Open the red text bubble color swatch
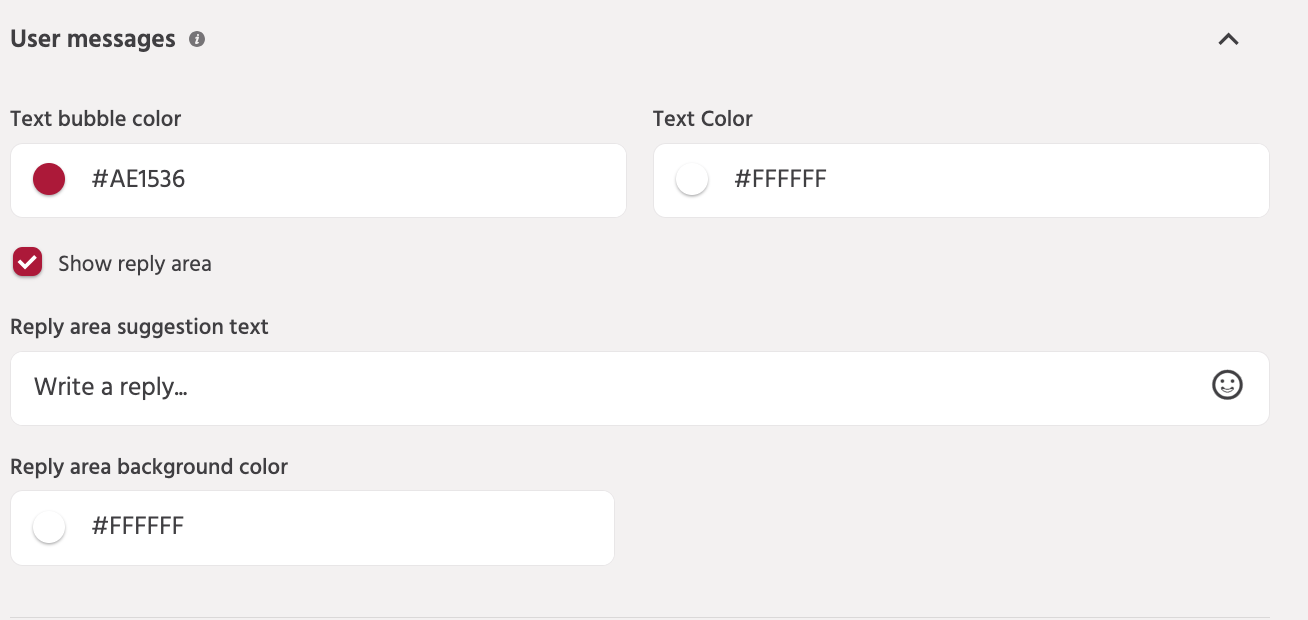This screenshot has width=1308, height=620. 48,179
